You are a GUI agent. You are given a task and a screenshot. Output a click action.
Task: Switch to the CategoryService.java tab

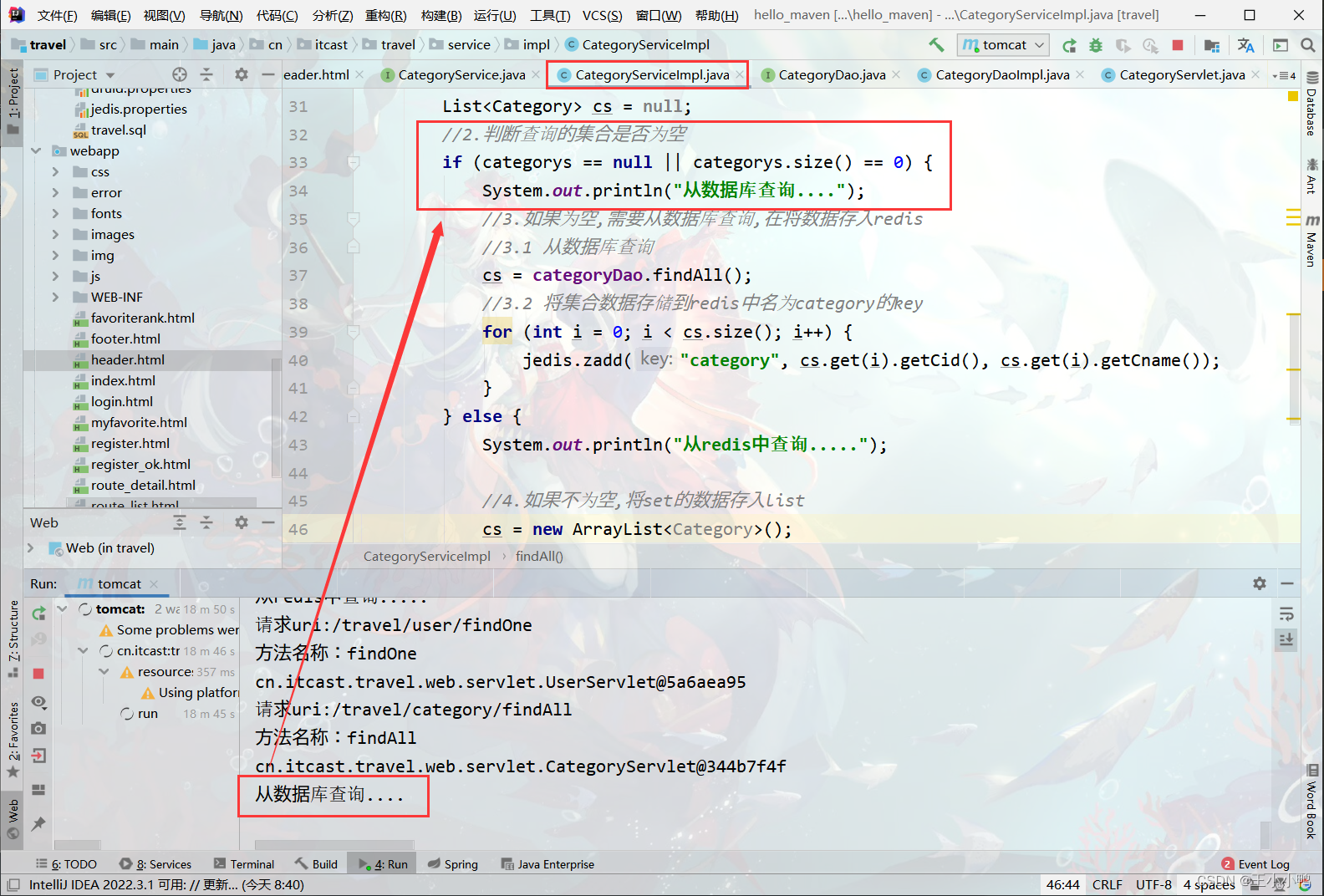click(461, 75)
